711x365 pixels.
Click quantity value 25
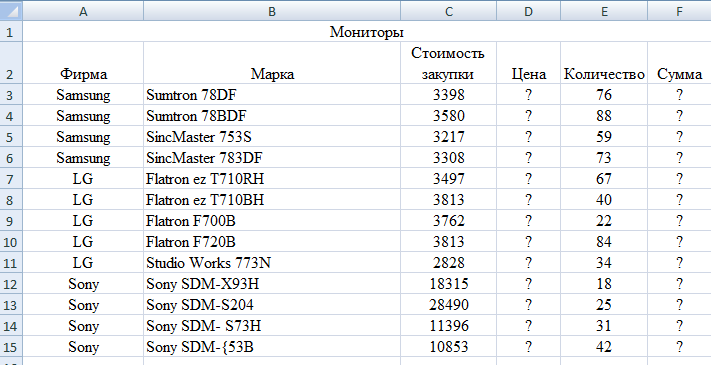coord(604,305)
